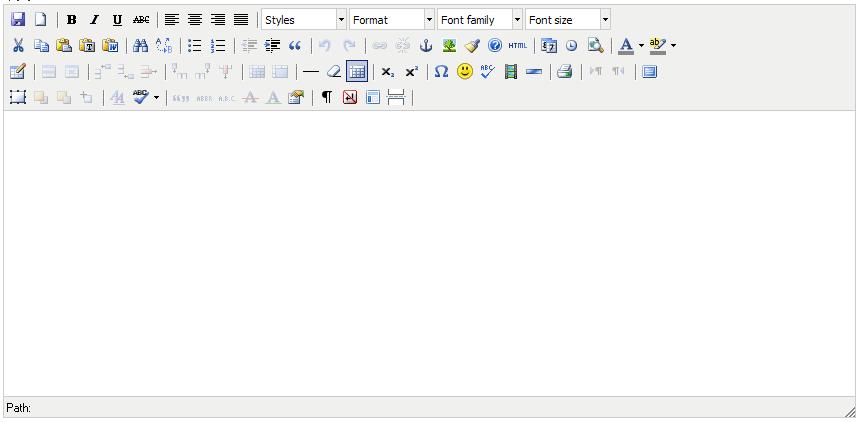The height and width of the screenshot is (422, 861).
Task: Align text to the left
Action: (172, 20)
